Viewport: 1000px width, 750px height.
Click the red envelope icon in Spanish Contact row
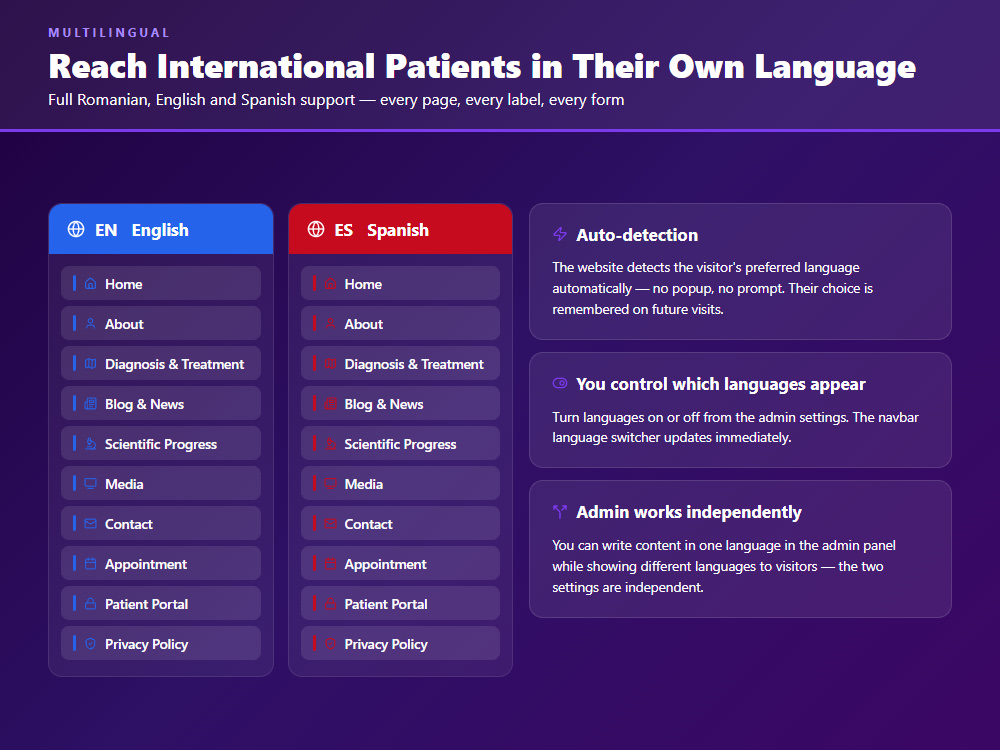click(330, 524)
